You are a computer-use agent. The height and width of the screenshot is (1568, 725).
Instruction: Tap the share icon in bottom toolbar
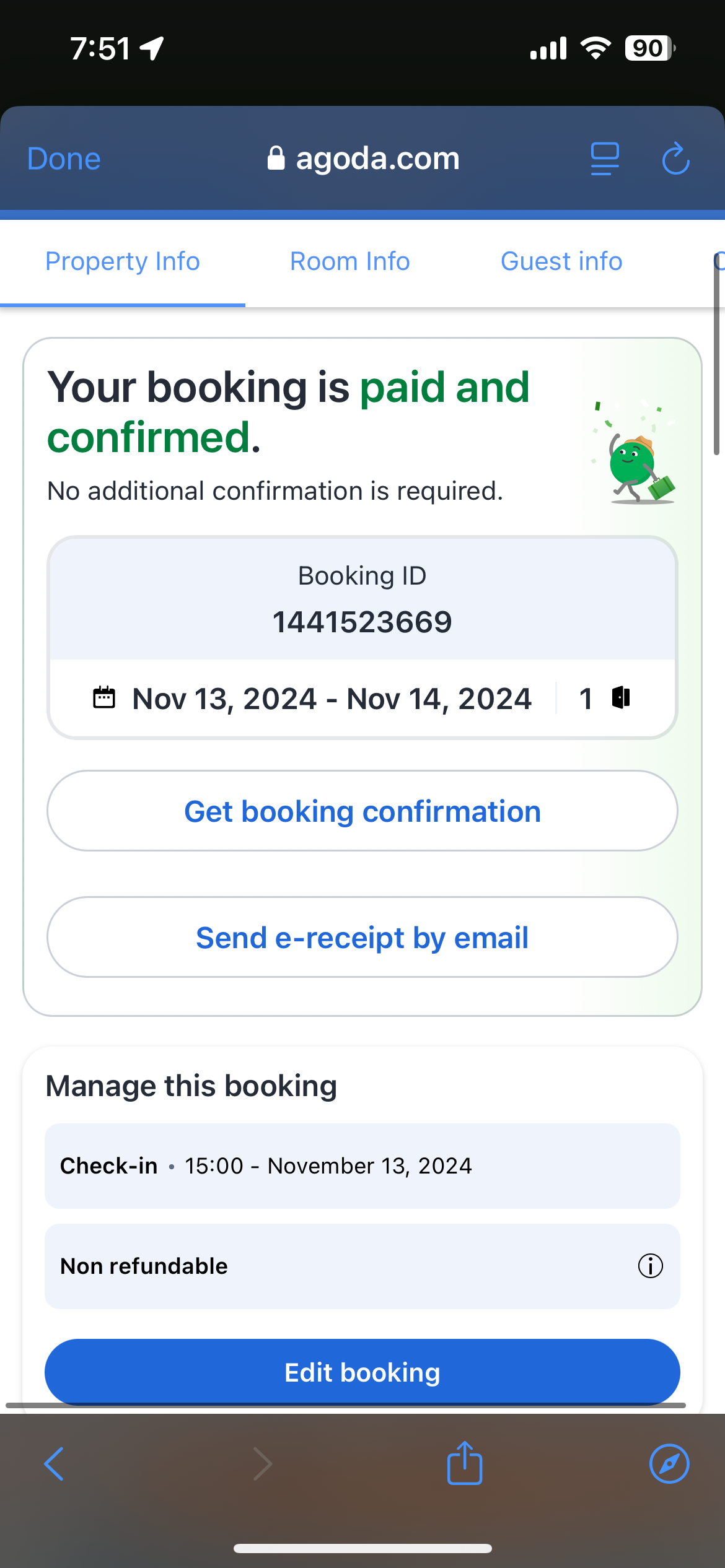[465, 1463]
